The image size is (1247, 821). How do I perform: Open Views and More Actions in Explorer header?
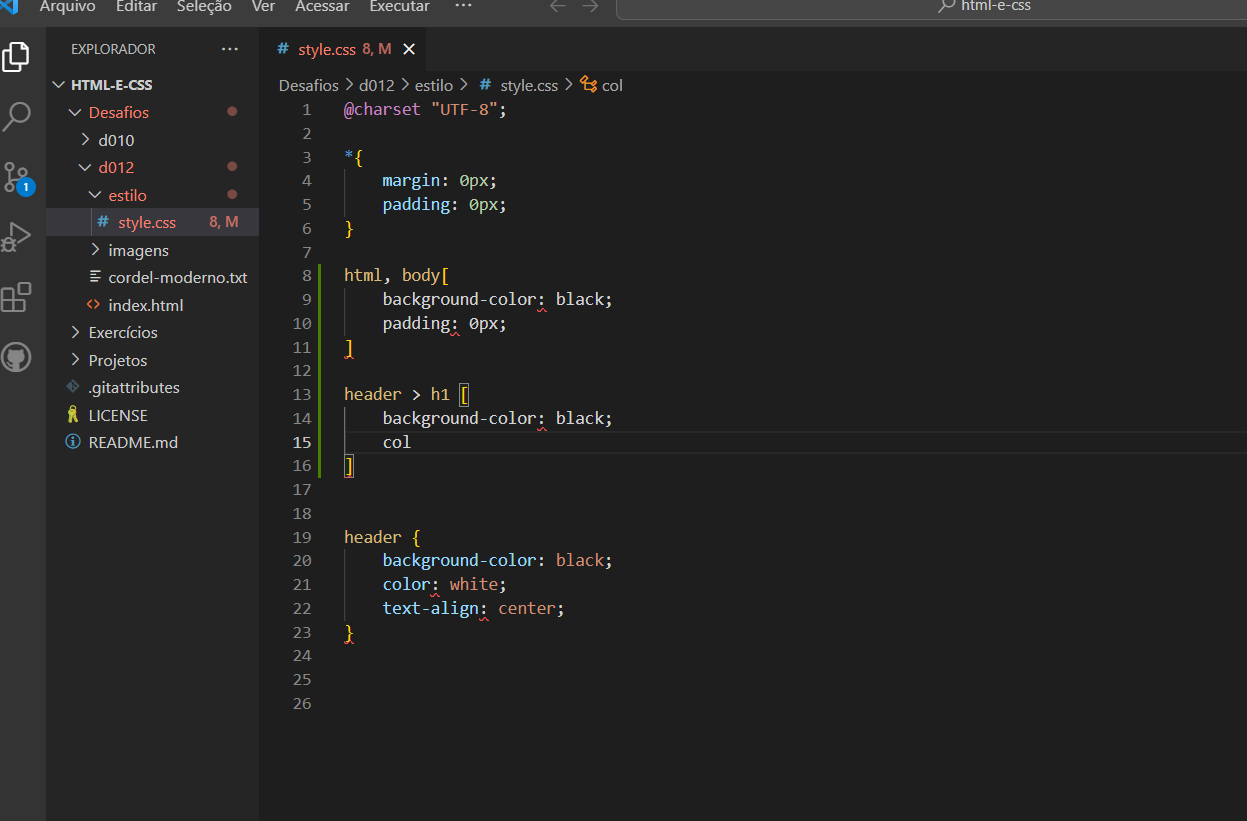coord(229,48)
